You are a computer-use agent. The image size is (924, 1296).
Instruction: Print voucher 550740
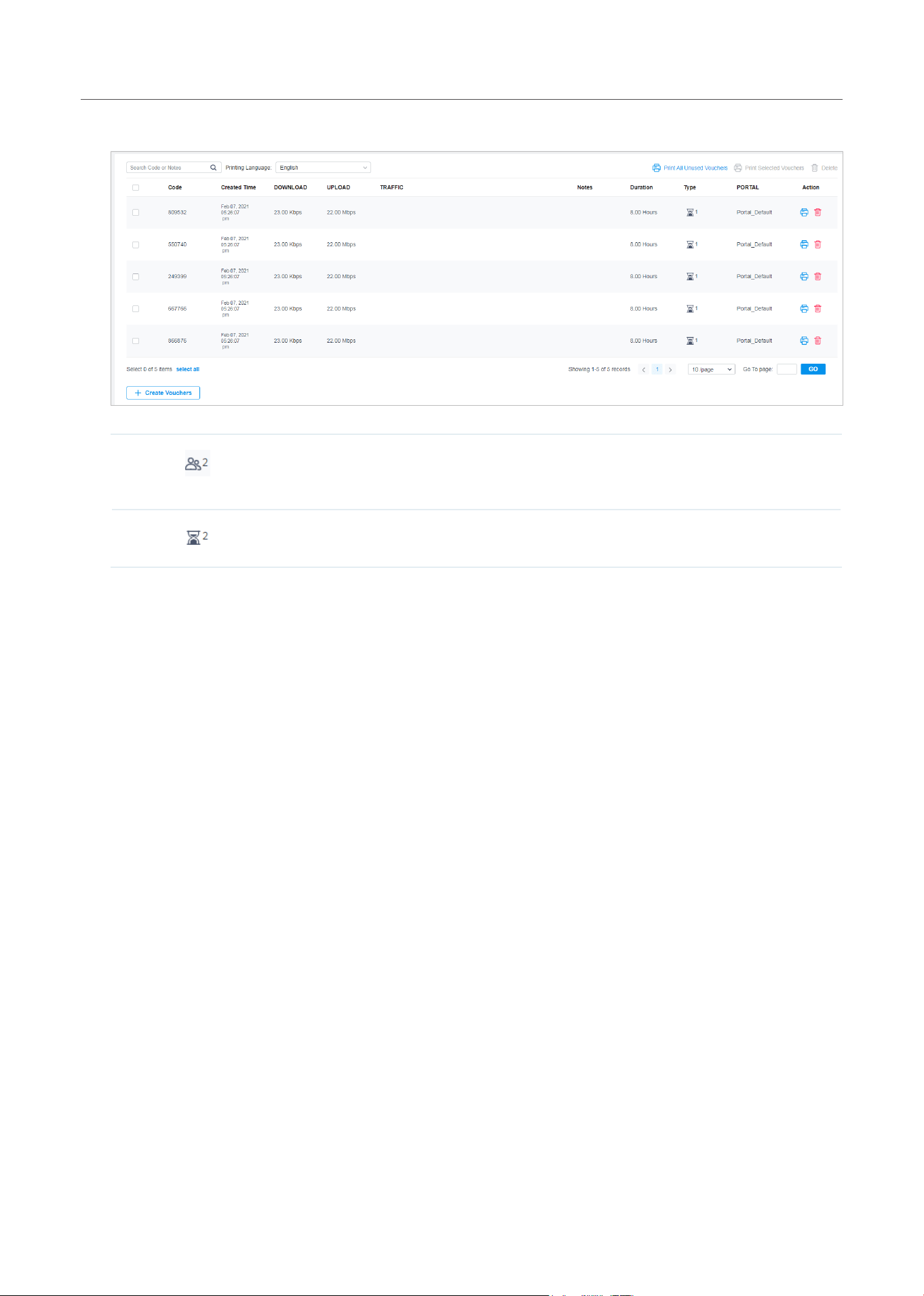tap(804, 244)
